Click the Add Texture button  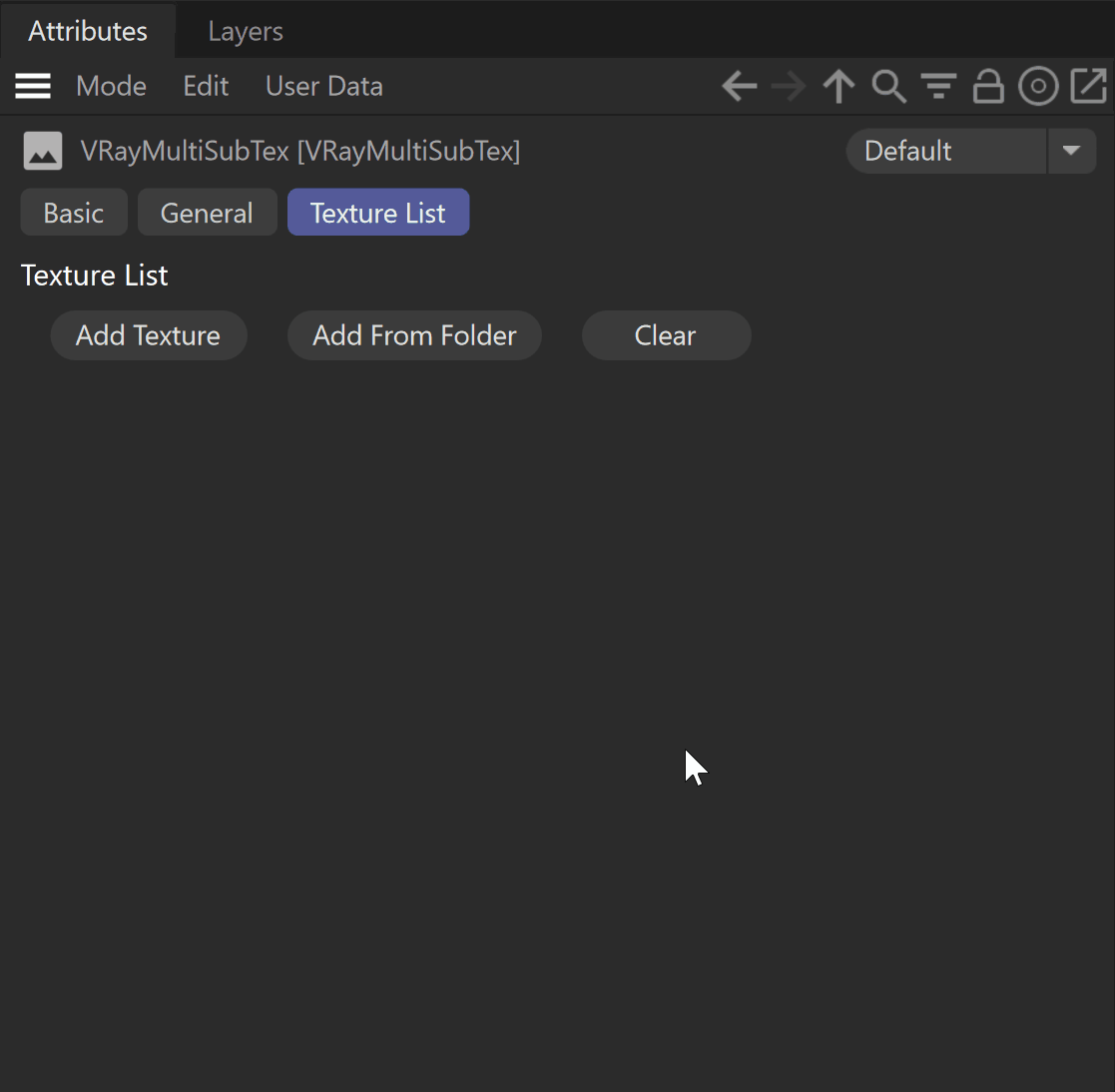click(149, 335)
